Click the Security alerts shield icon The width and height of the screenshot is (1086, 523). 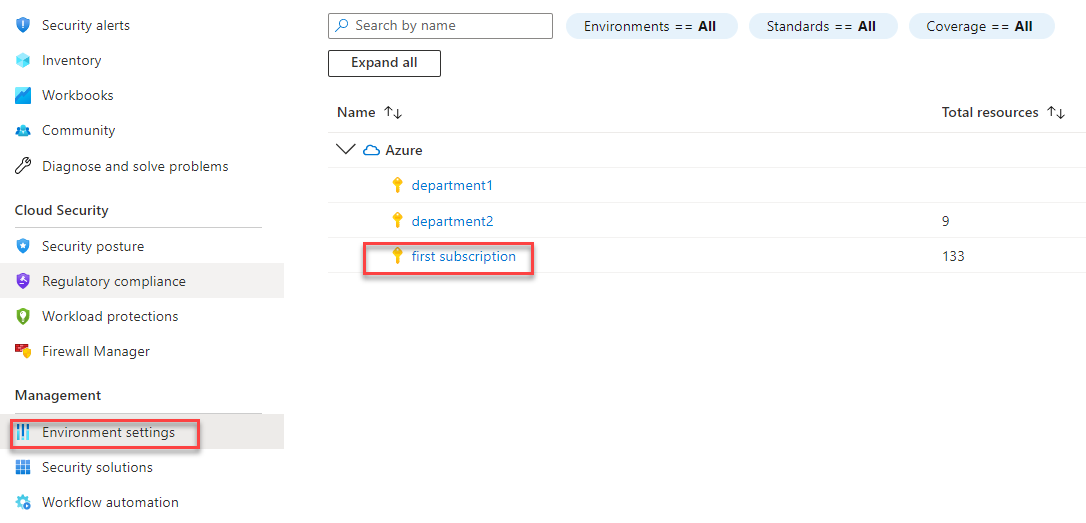point(23,25)
